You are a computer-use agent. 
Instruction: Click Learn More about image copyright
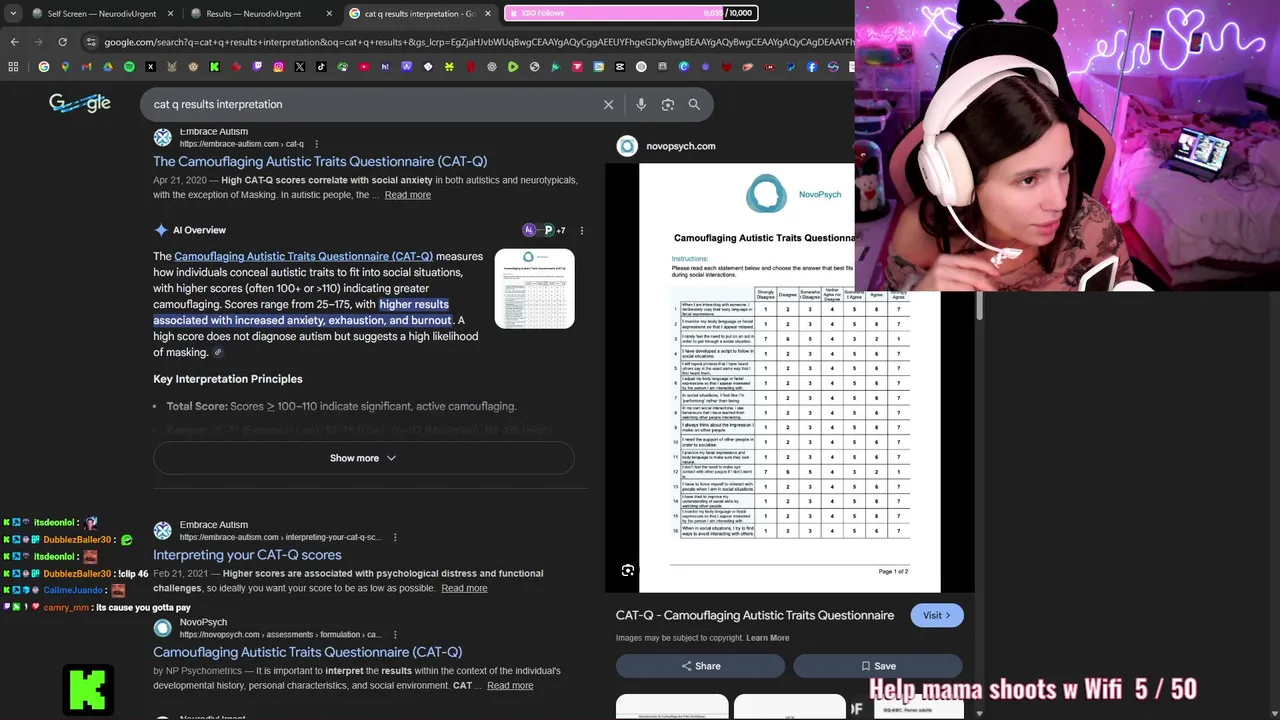click(x=767, y=638)
